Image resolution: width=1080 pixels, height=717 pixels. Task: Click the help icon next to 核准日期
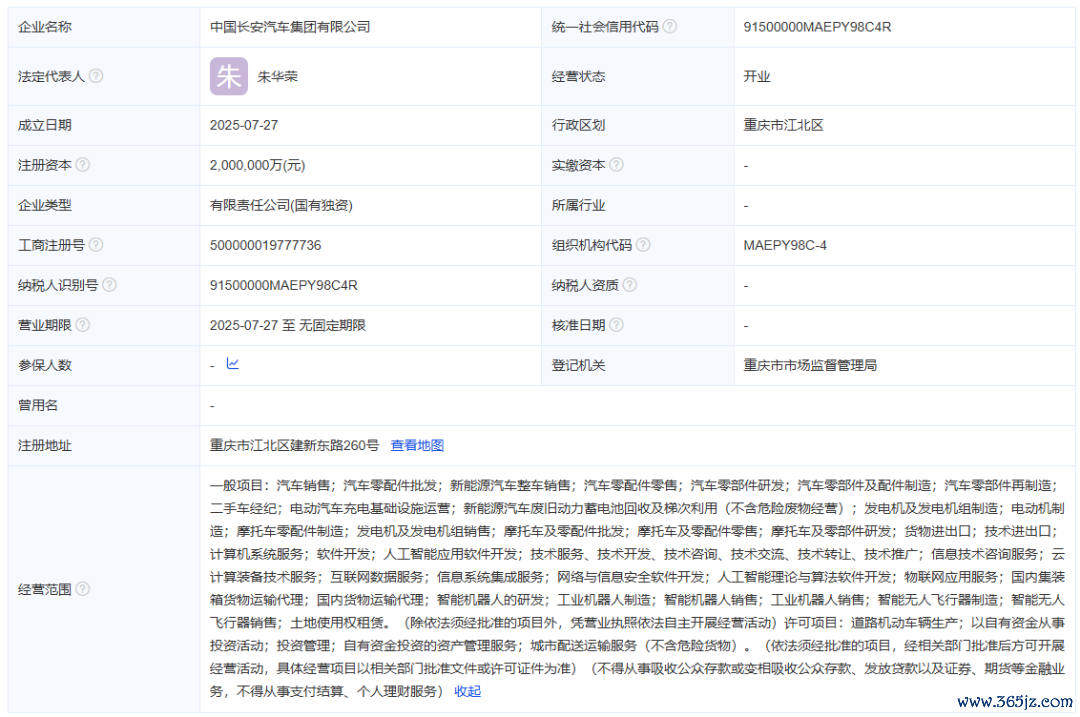pos(616,324)
